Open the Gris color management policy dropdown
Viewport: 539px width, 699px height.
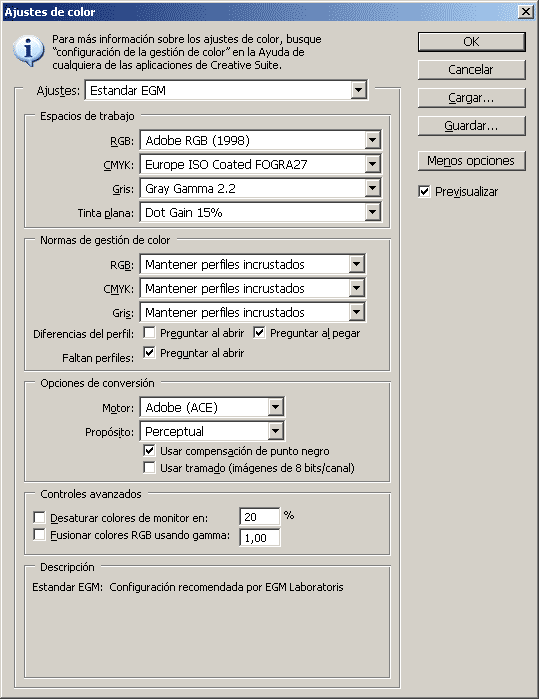253,312
